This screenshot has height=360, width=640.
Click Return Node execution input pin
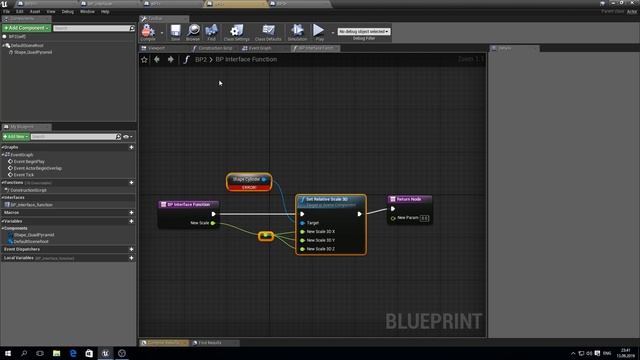[x=393, y=209]
